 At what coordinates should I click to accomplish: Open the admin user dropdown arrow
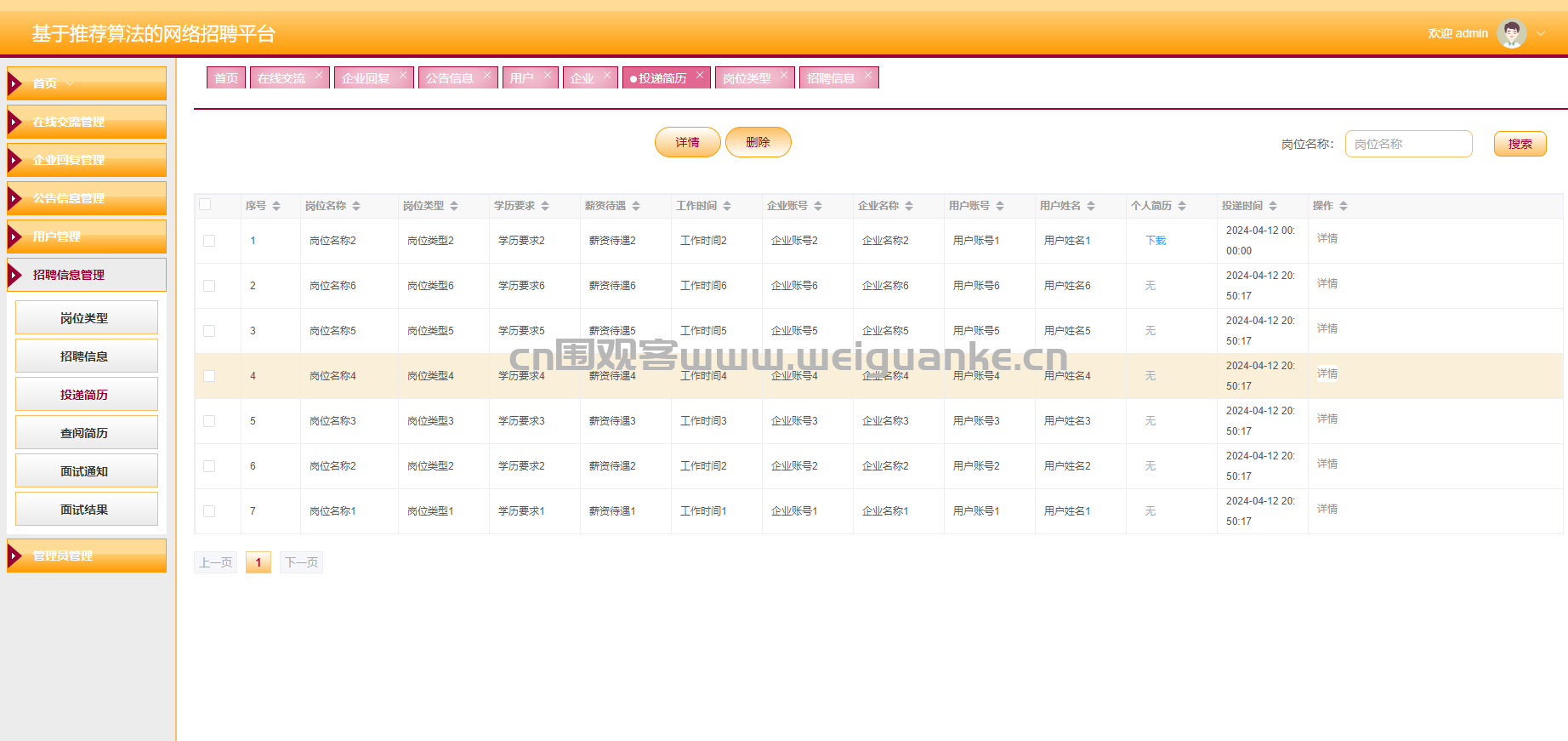(x=1541, y=34)
